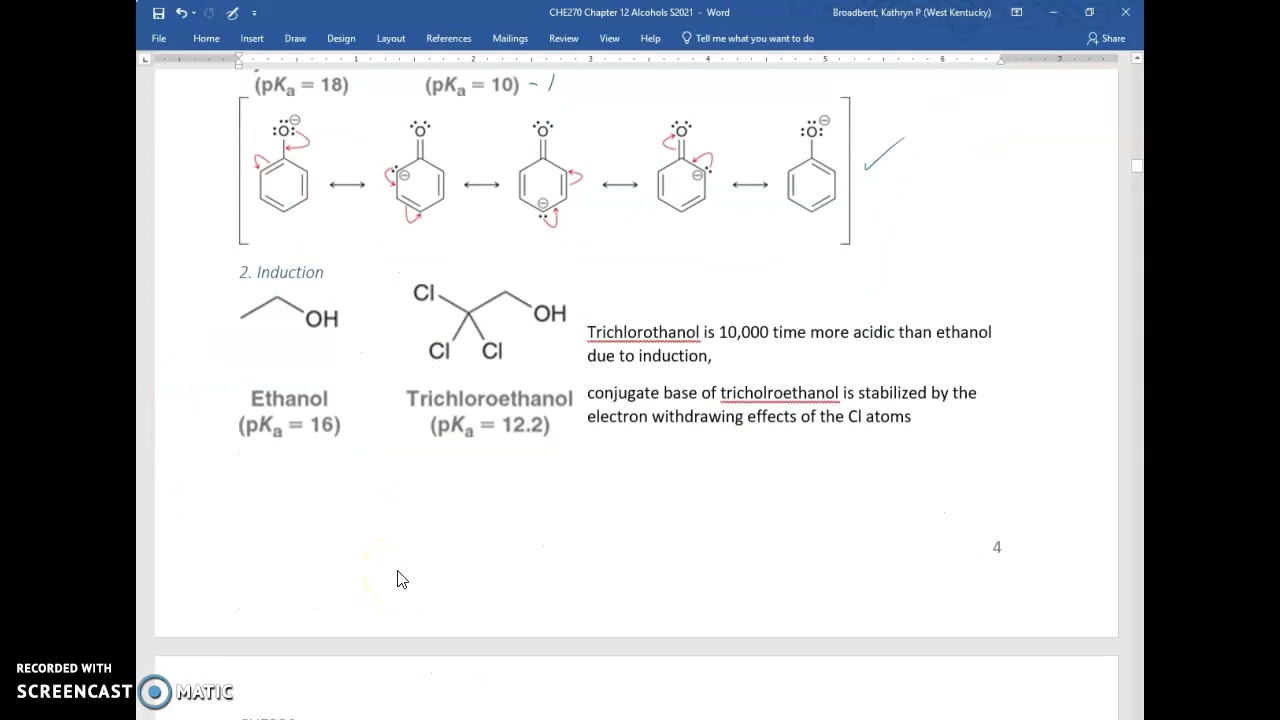Switch to the View tab
Image resolution: width=1280 pixels, height=720 pixels.
tap(609, 39)
